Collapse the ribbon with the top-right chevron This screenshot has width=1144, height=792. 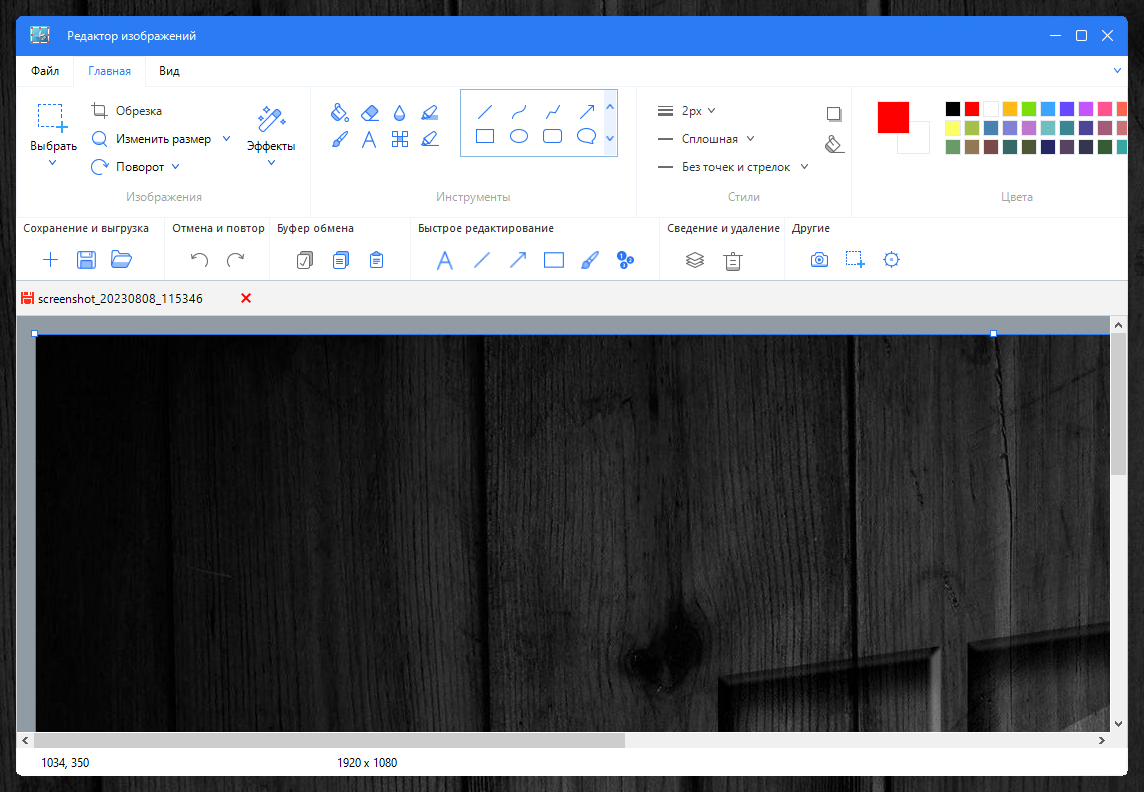(x=1117, y=71)
